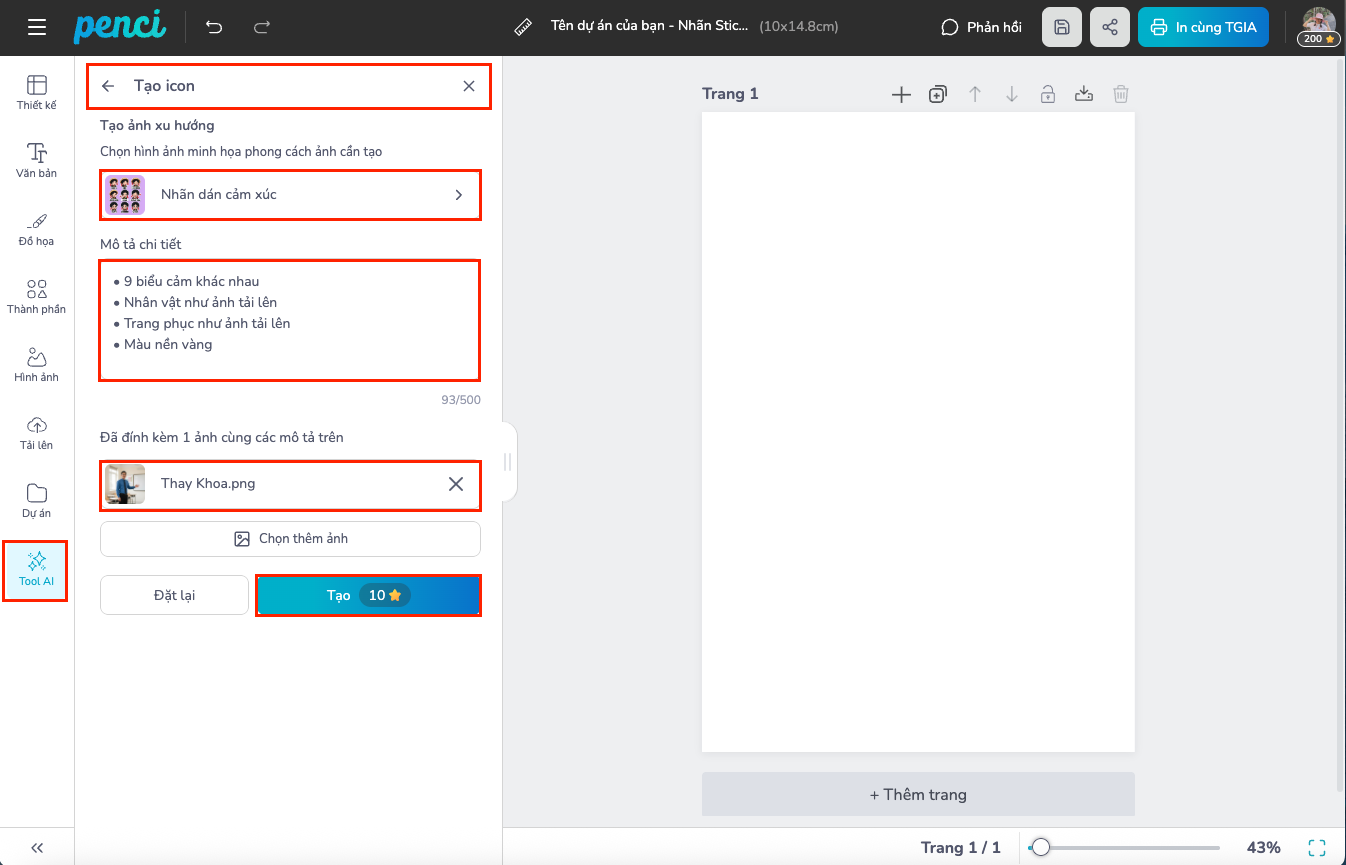Go back from Tạo icon panel
Screen dimensions: 1346x865
point(109,86)
